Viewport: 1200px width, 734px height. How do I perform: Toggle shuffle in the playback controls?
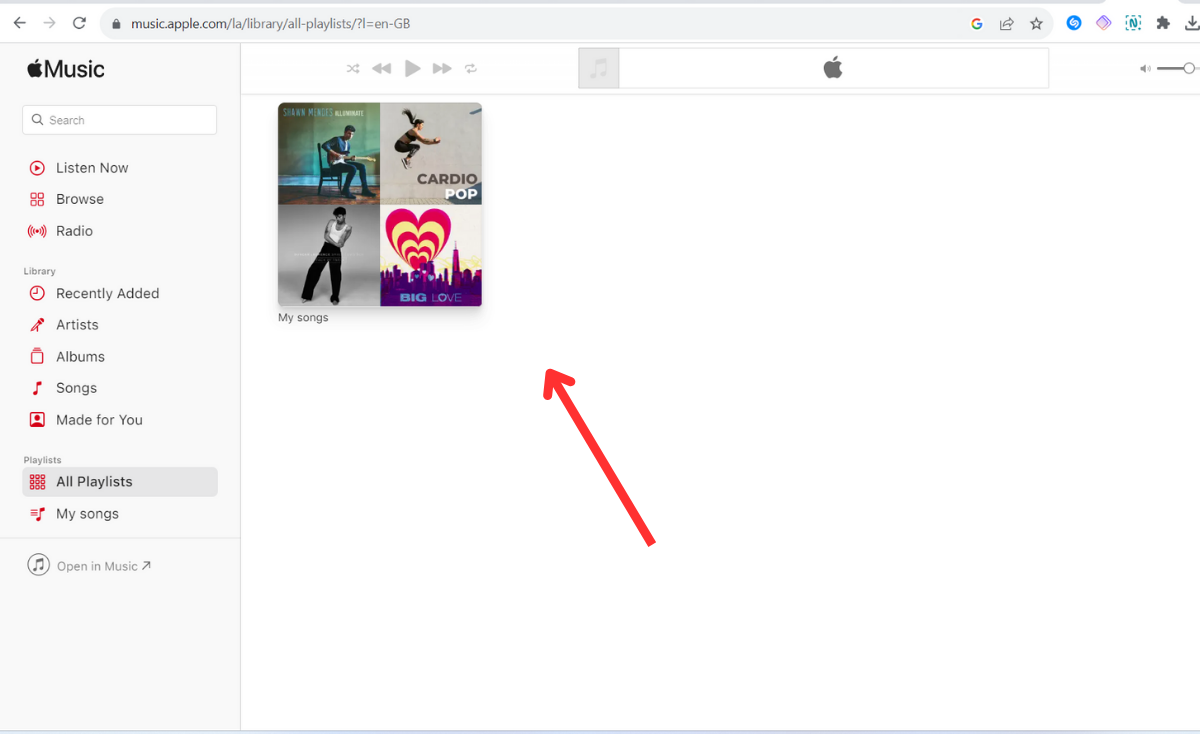pos(353,69)
